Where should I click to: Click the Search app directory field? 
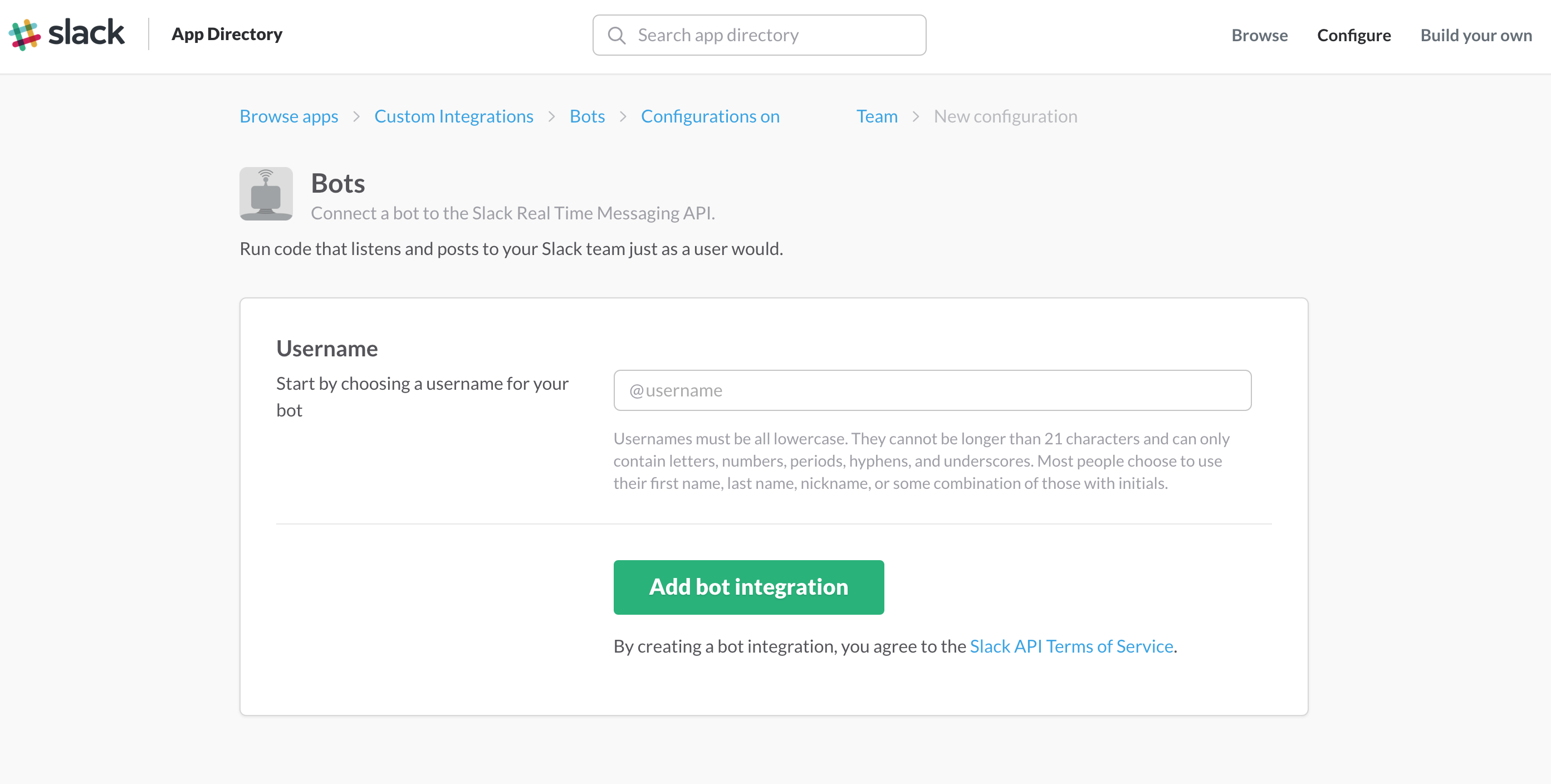[759, 35]
